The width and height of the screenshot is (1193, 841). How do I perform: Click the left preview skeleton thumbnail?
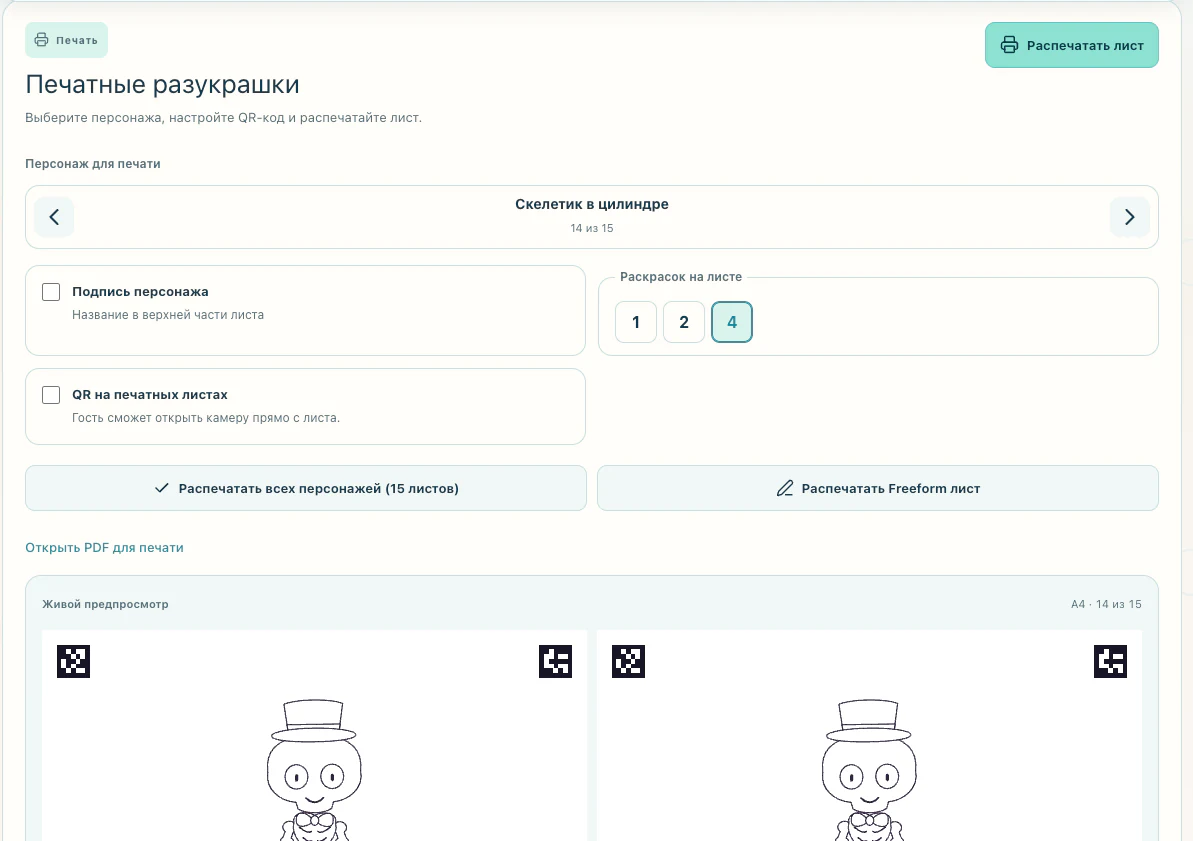(314, 769)
